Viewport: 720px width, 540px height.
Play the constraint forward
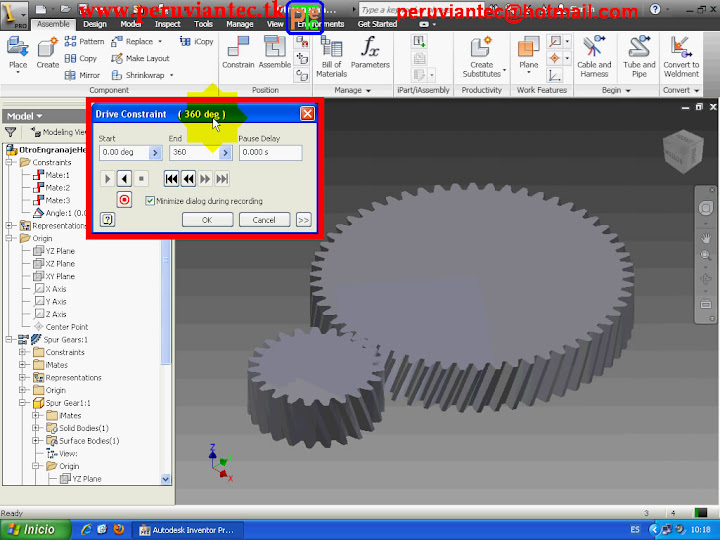(x=107, y=179)
